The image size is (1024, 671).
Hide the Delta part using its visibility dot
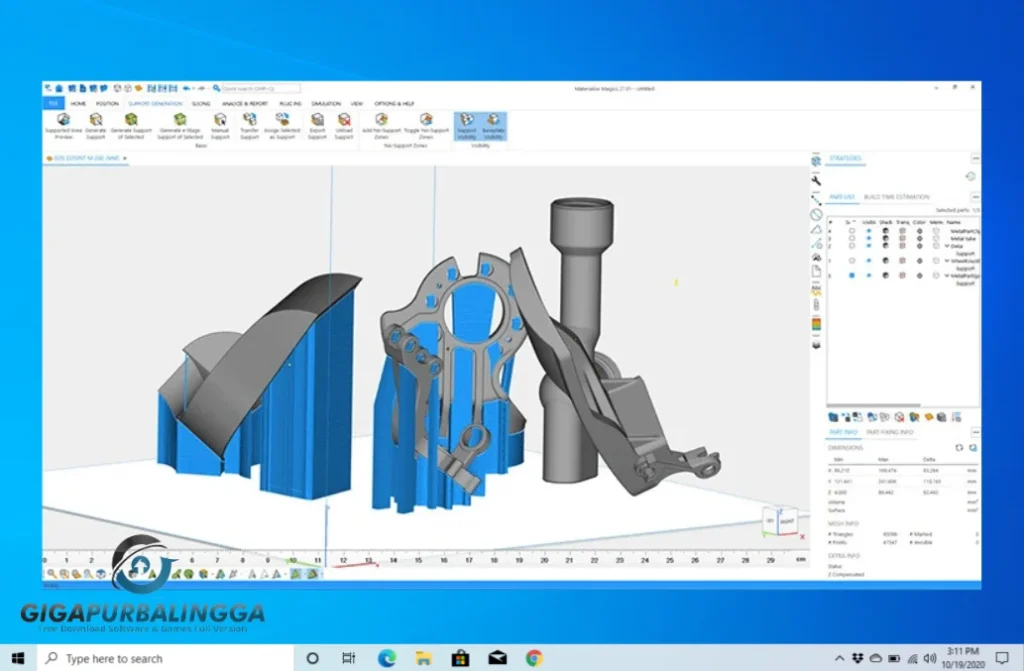pos(869,246)
